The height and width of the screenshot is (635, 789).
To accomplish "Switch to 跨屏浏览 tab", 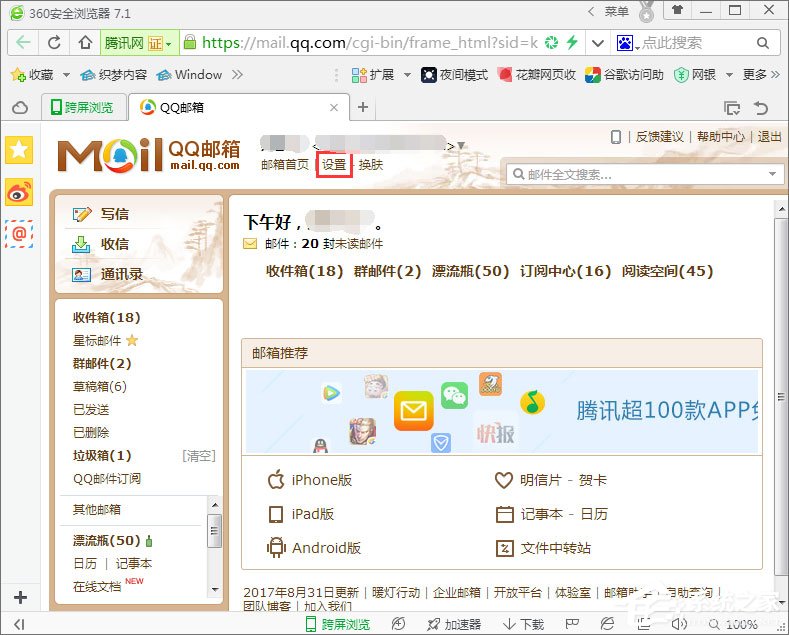I will [83, 108].
